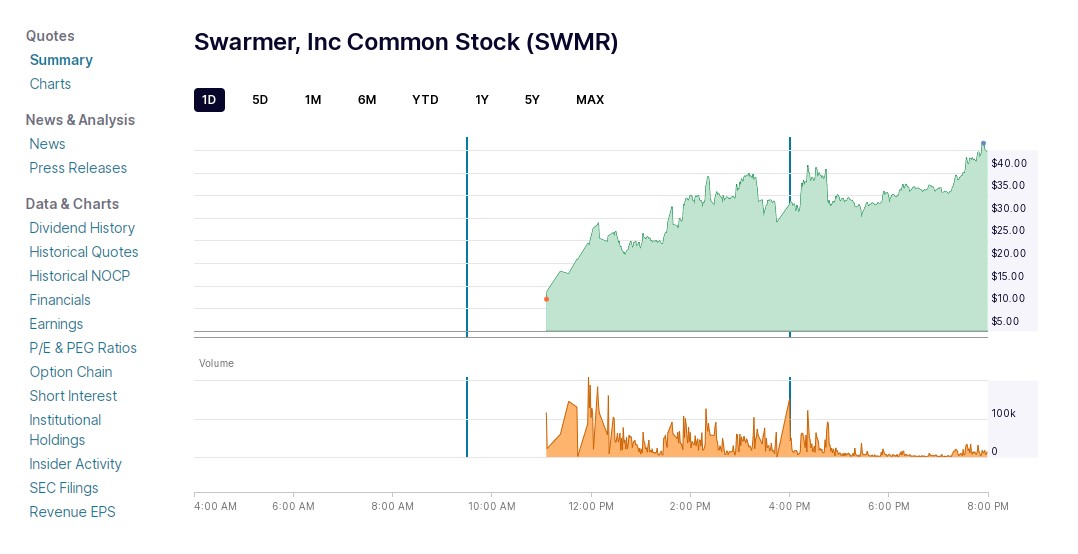The image size is (1078, 554).
Task: Open the Charts sidebar link
Action: [50, 84]
